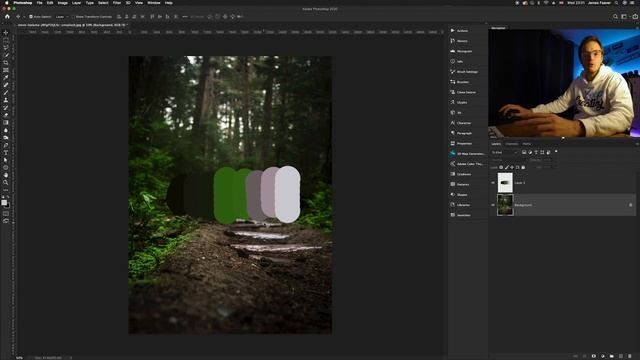Image resolution: width=640 pixels, height=360 pixels.
Task: Toggle Show Transform Controls checkbox
Action: [73, 17]
